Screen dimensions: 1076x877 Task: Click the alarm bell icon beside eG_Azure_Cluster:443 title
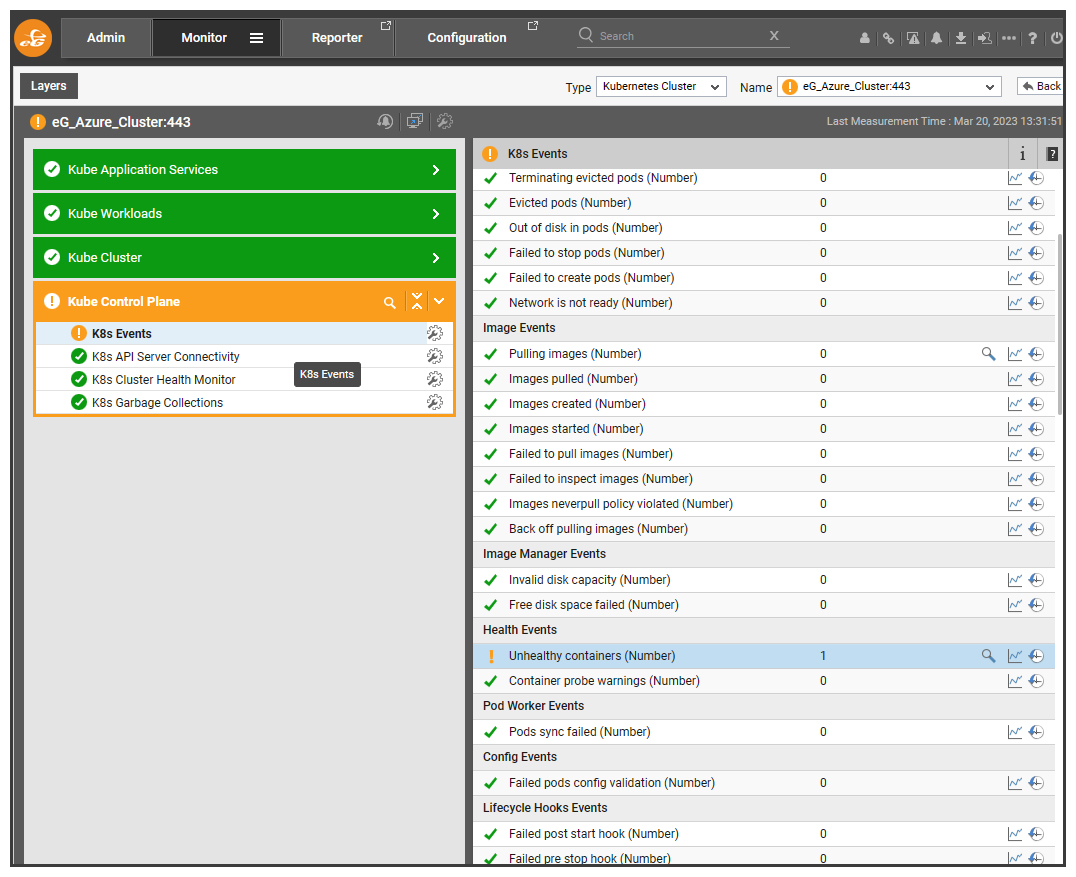pyautogui.click(x=385, y=121)
